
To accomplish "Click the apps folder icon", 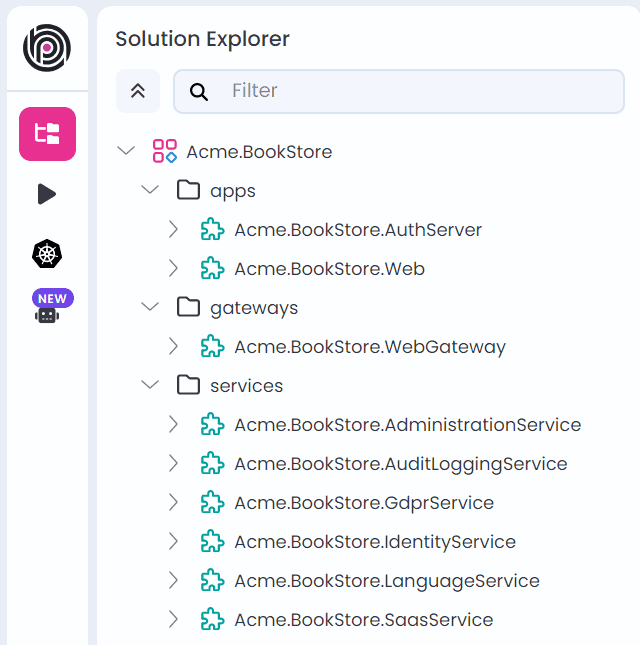I will (x=188, y=190).
